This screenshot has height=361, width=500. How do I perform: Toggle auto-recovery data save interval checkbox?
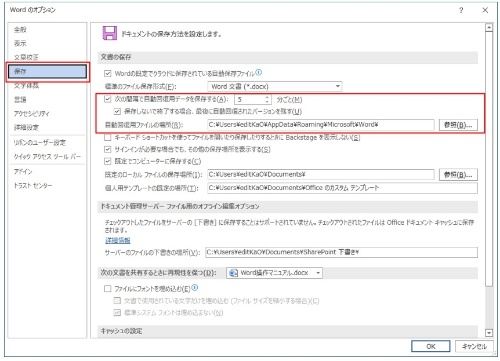pyautogui.click(x=108, y=99)
